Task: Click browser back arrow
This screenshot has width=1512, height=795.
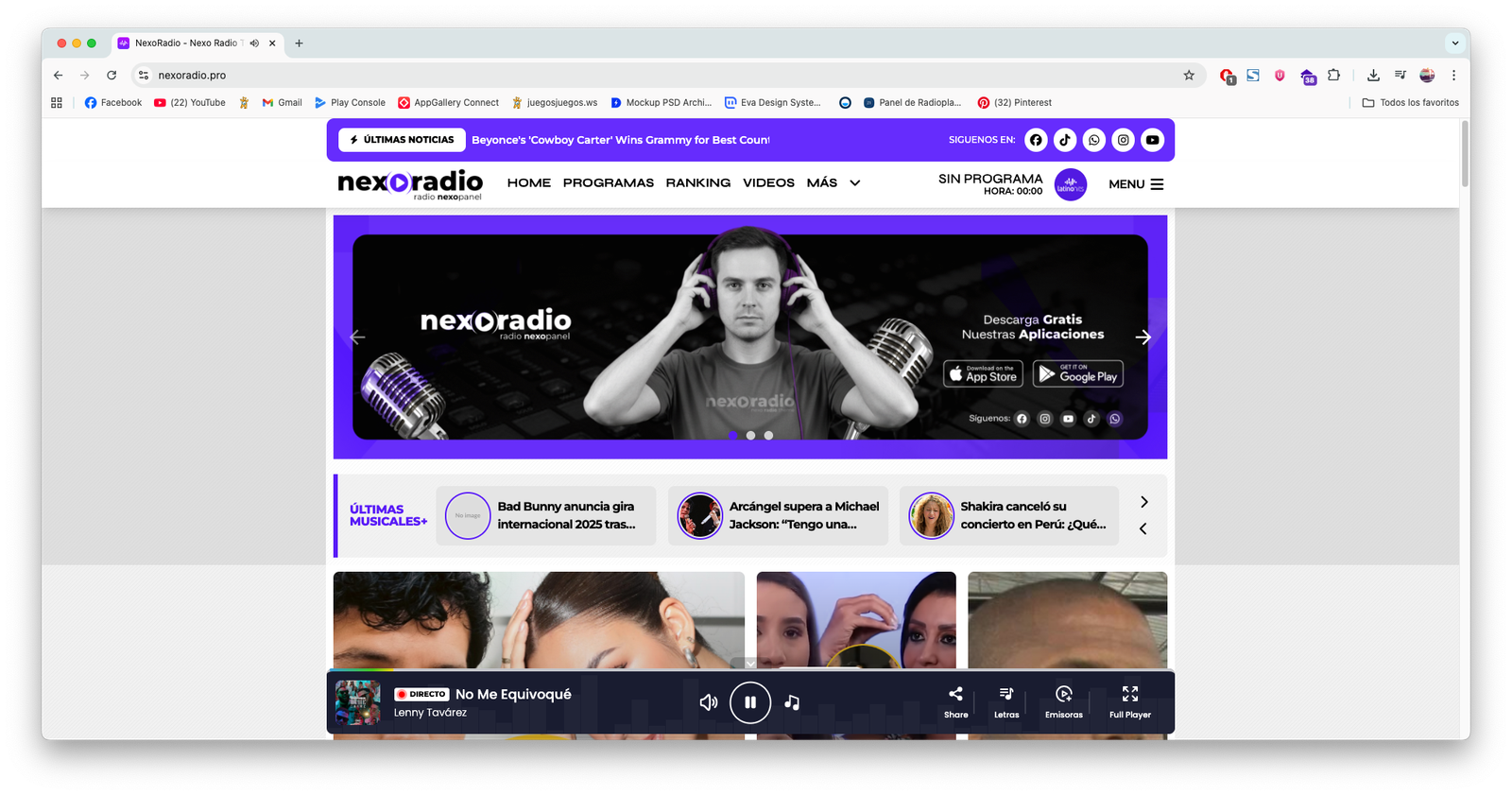Action: [x=59, y=75]
